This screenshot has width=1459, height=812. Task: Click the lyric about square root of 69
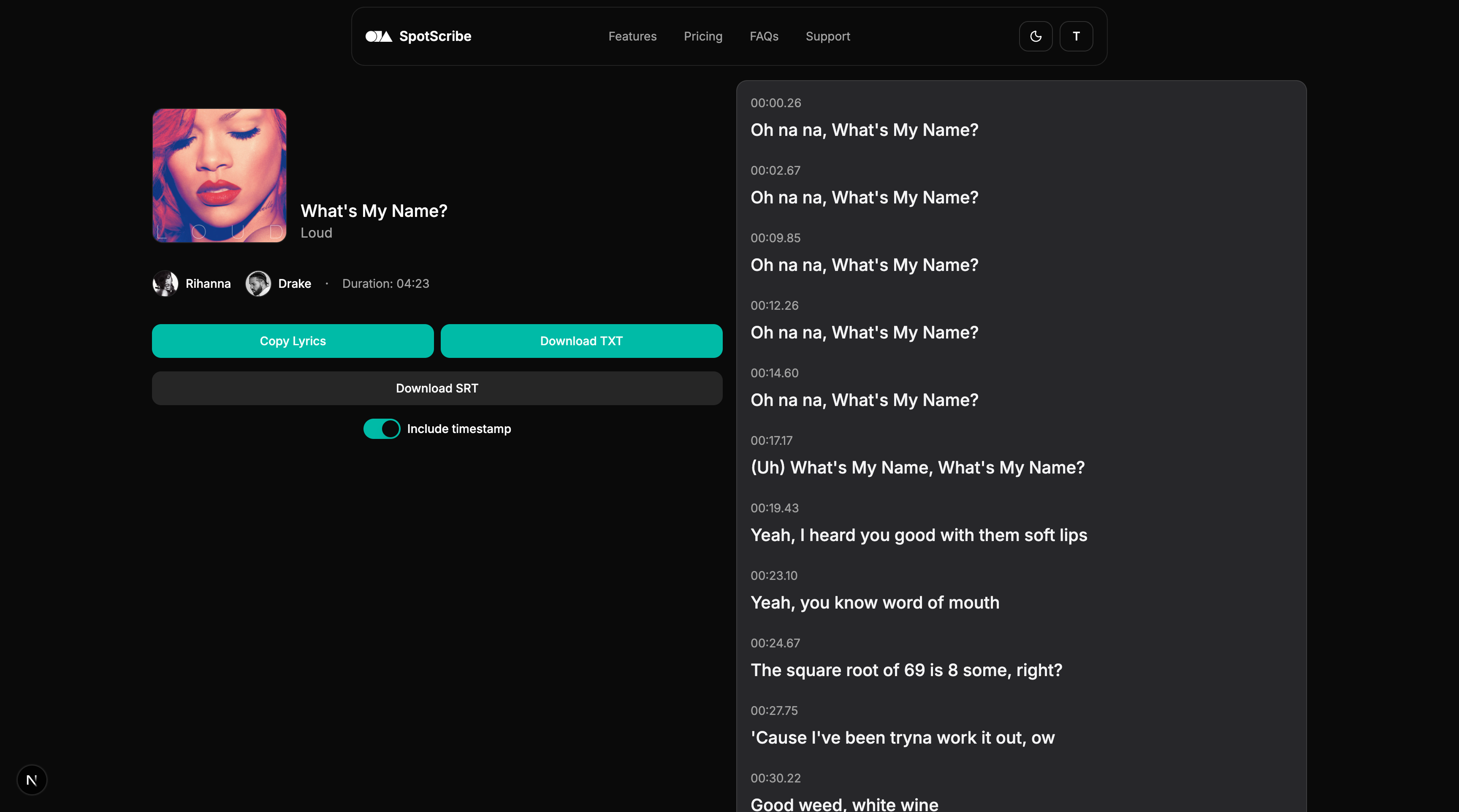click(906, 670)
